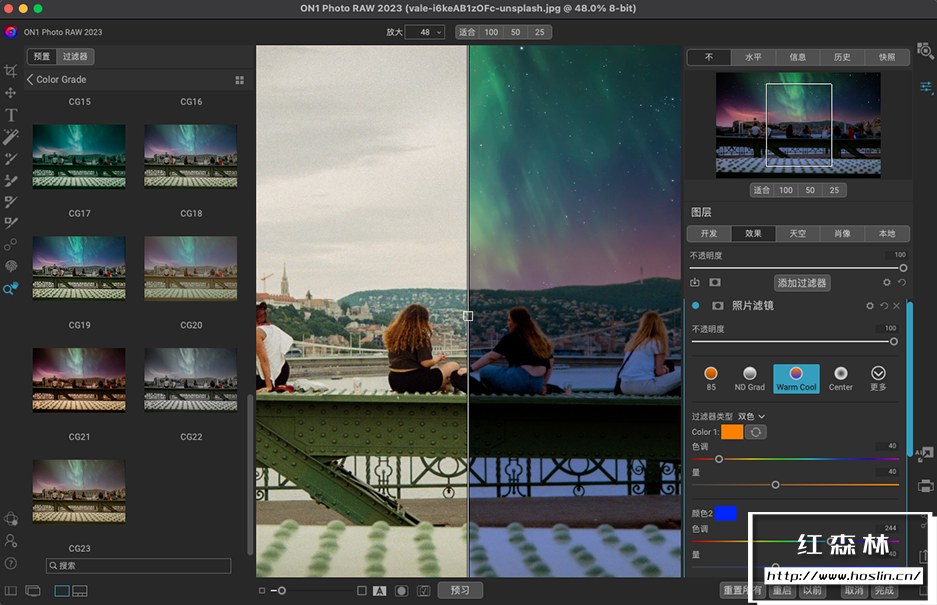Open the 双色 filter type dropdown
This screenshot has width=937, height=605.
[x=753, y=415]
